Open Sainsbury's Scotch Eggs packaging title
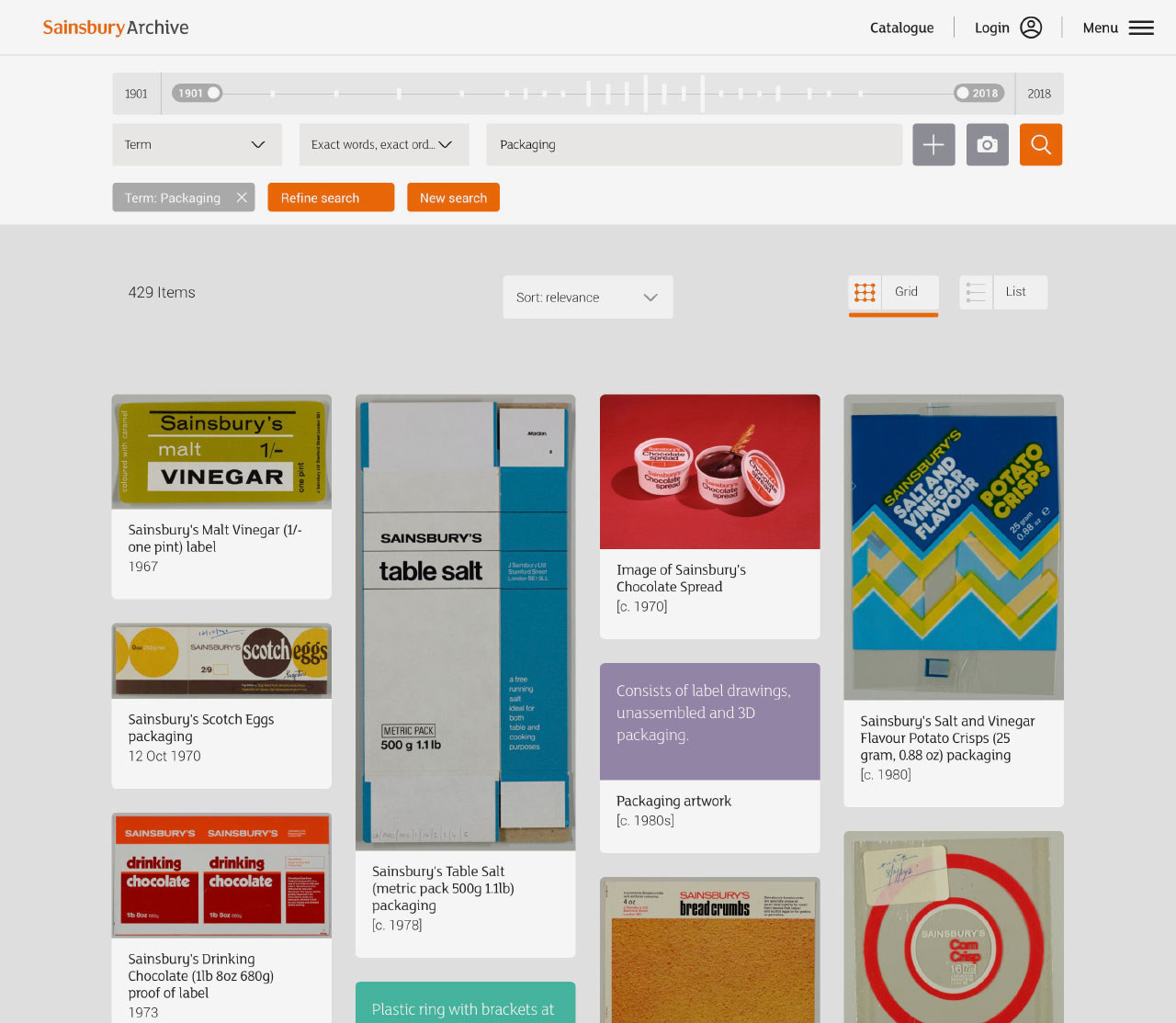 (x=201, y=727)
